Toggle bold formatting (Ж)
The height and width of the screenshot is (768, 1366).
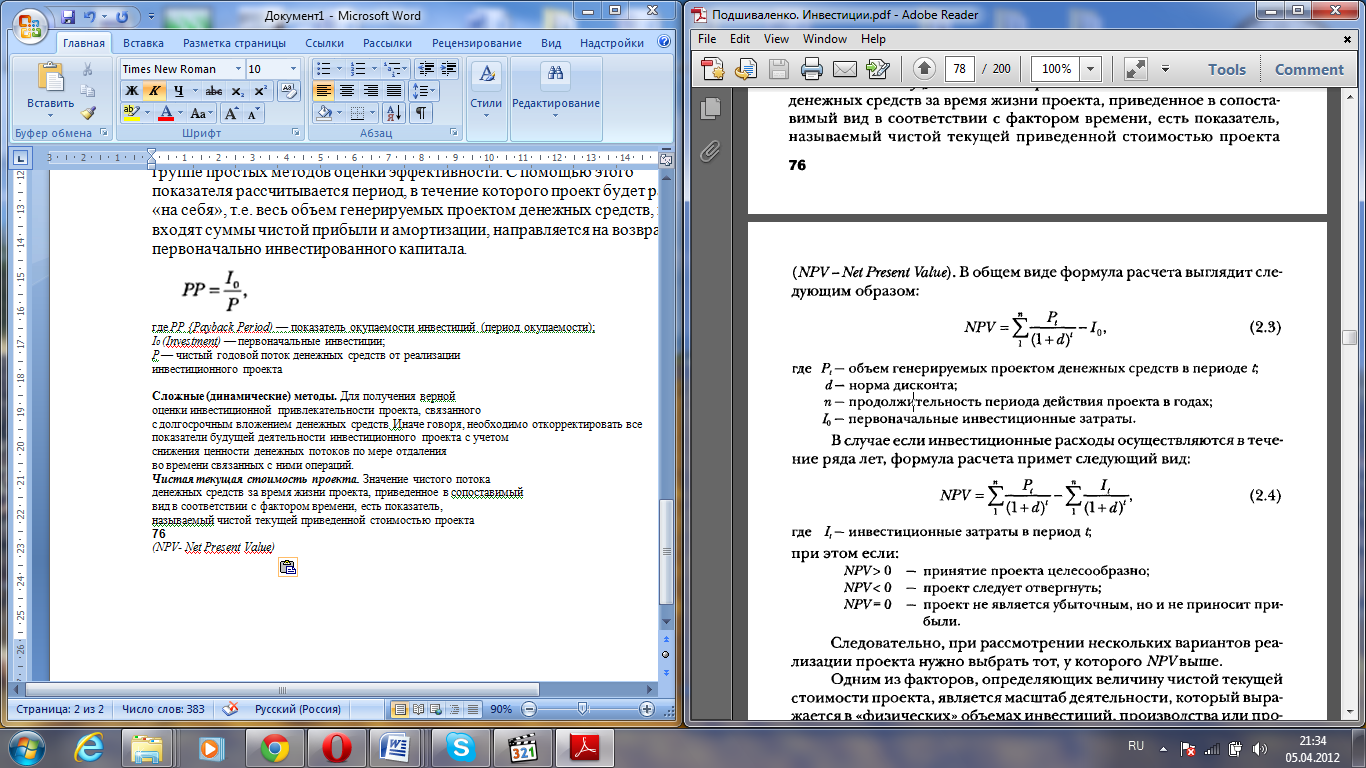[131, 91]
